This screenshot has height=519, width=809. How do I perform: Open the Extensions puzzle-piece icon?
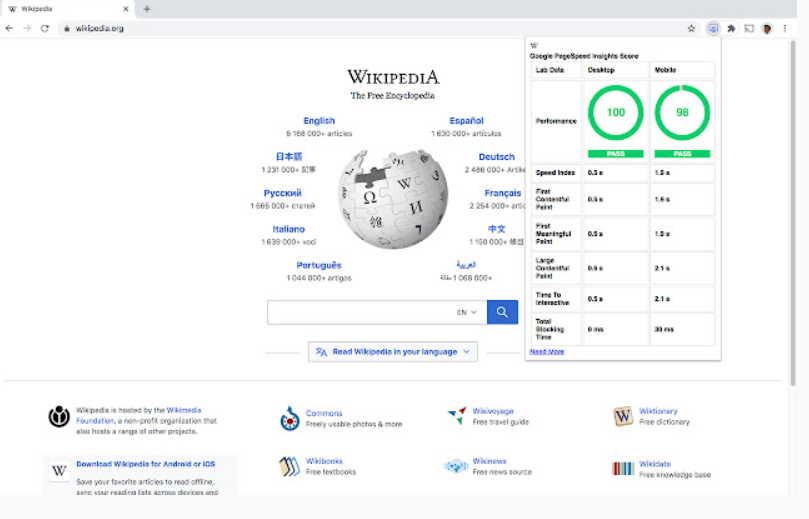(731, 28)
